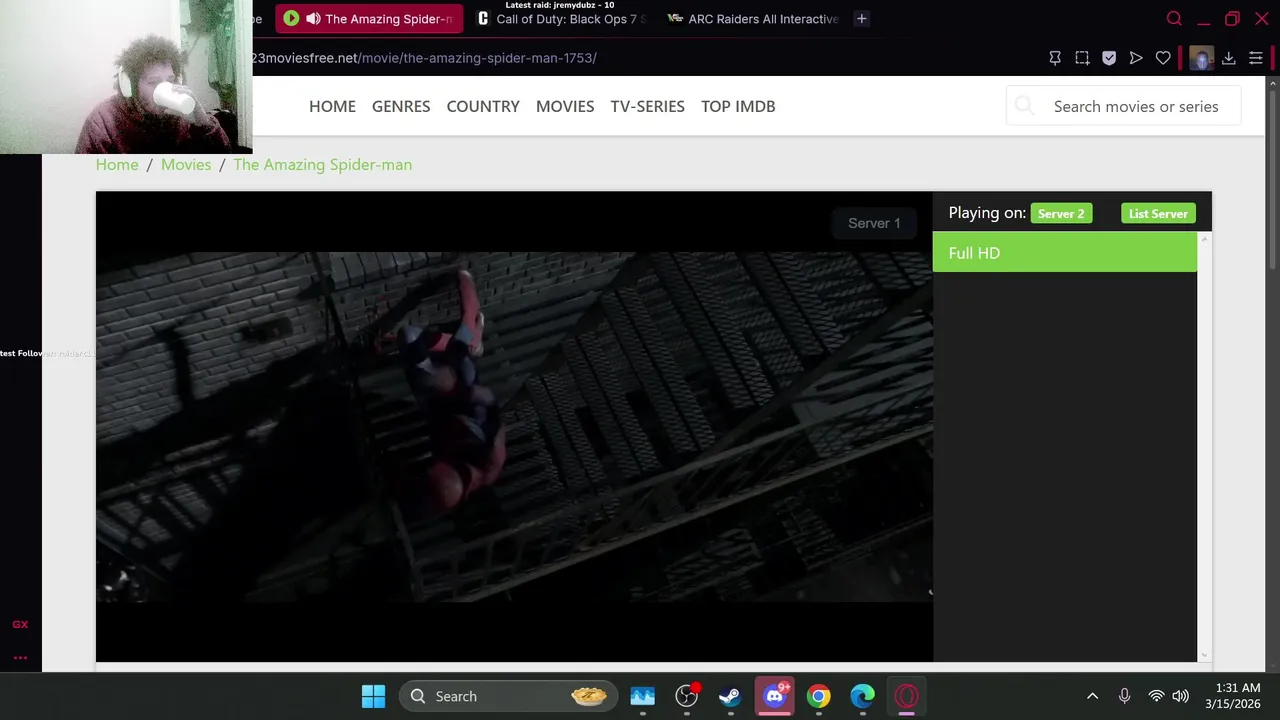Open Discord from the taskbar

coord(775,696)
